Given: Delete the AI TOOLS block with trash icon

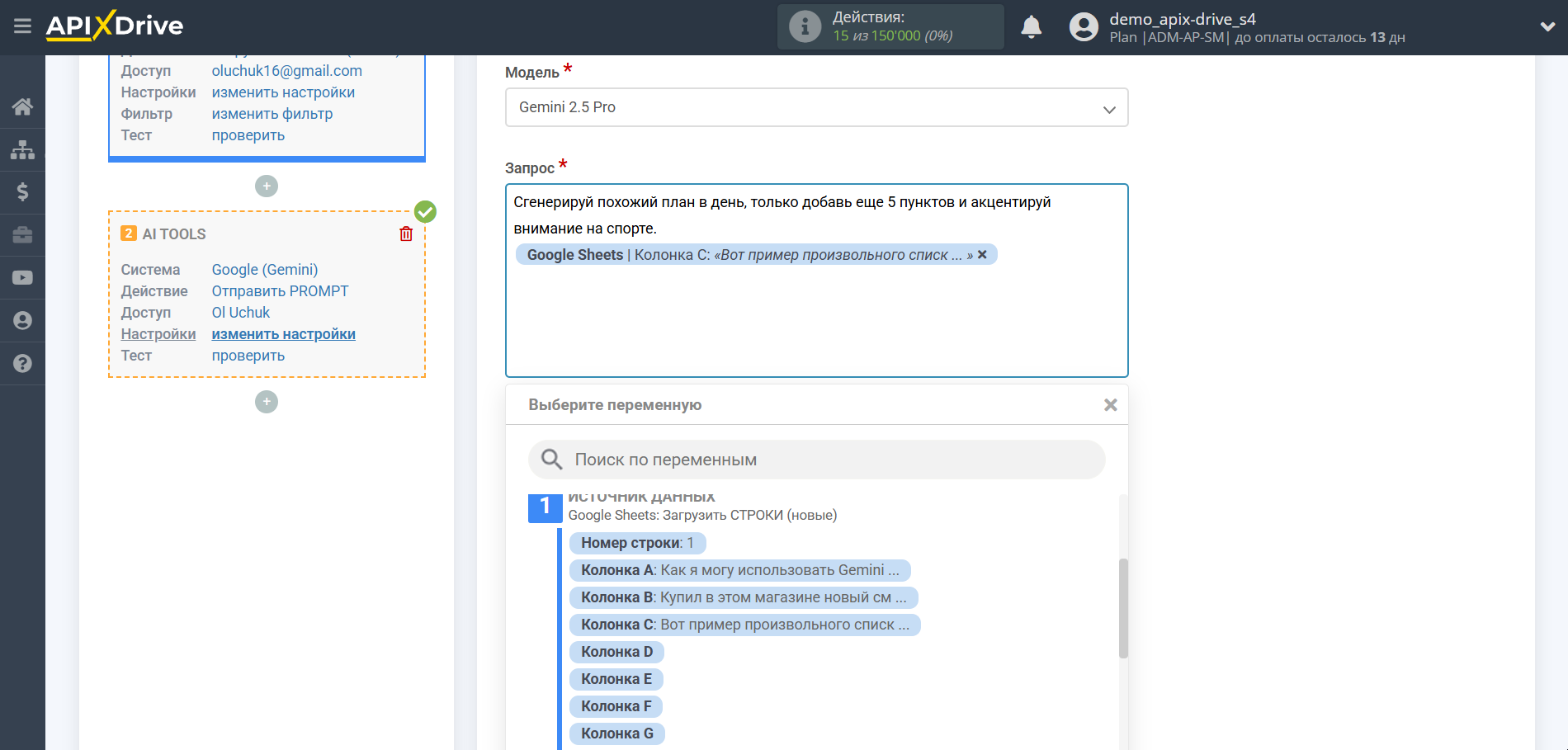Looking at the screenshot, I should (x=406, y=234).
